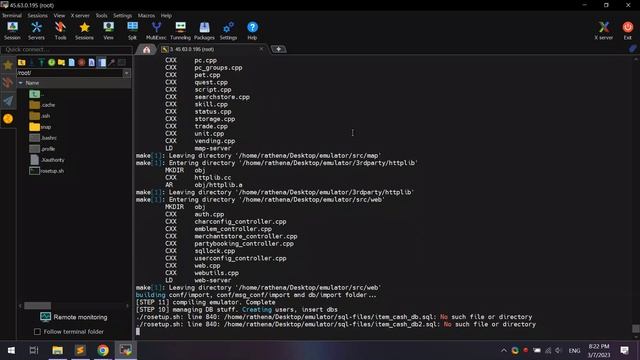640x360 pixels.
Task: Open the MultiExec toolbar icon
Action: pyautogui.click(x=156, y=31)
